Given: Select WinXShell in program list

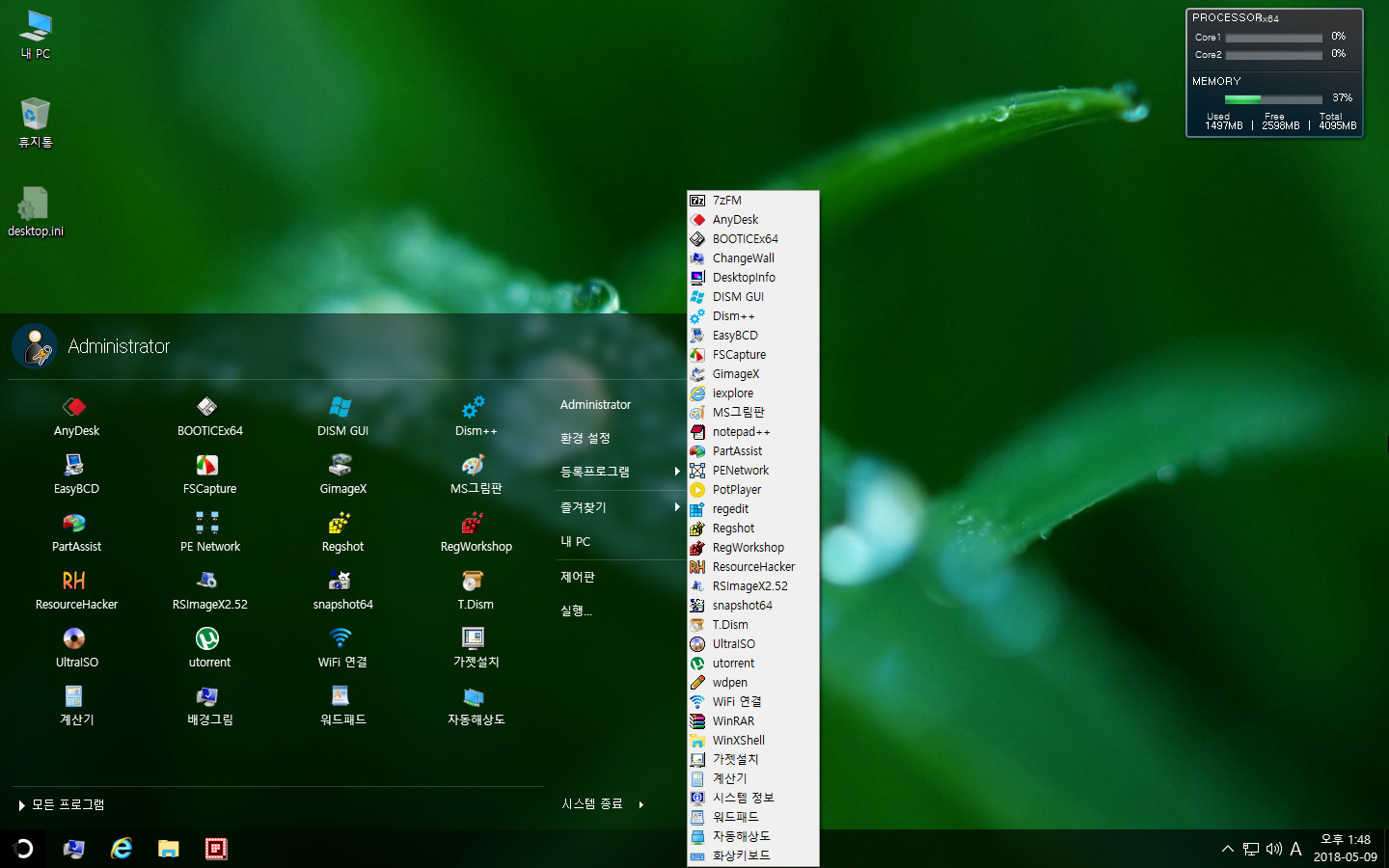Looking at the screenshot, I should point(753,741).
